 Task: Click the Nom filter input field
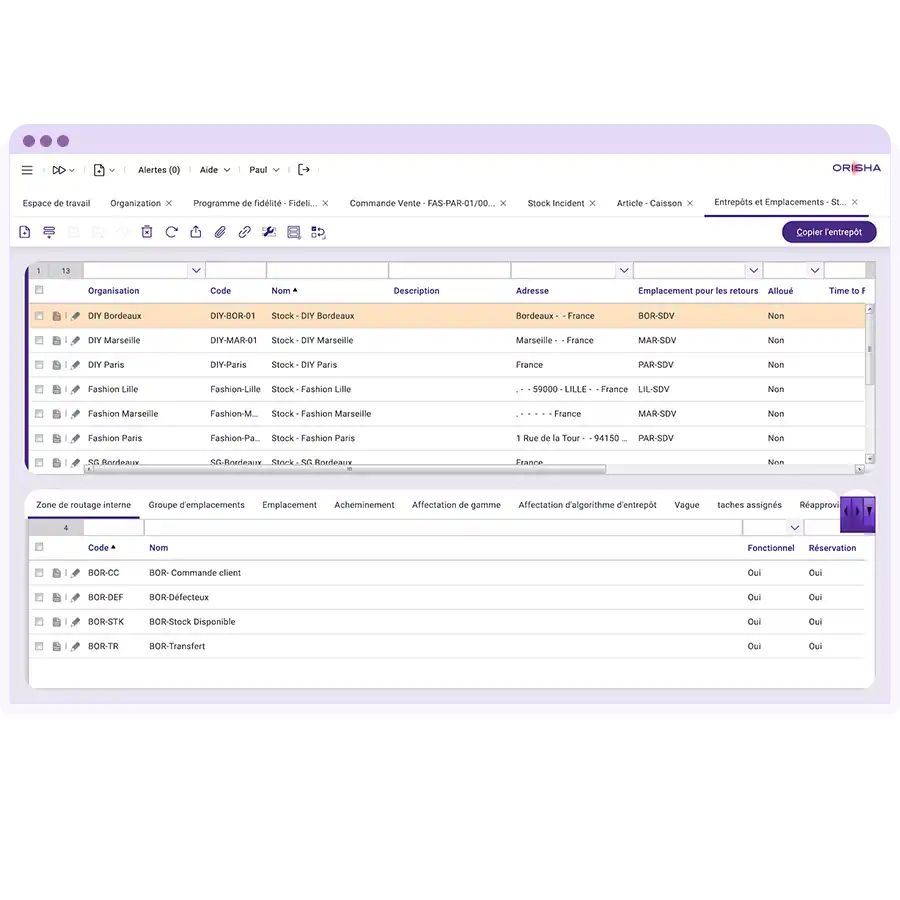coord(326,271)
